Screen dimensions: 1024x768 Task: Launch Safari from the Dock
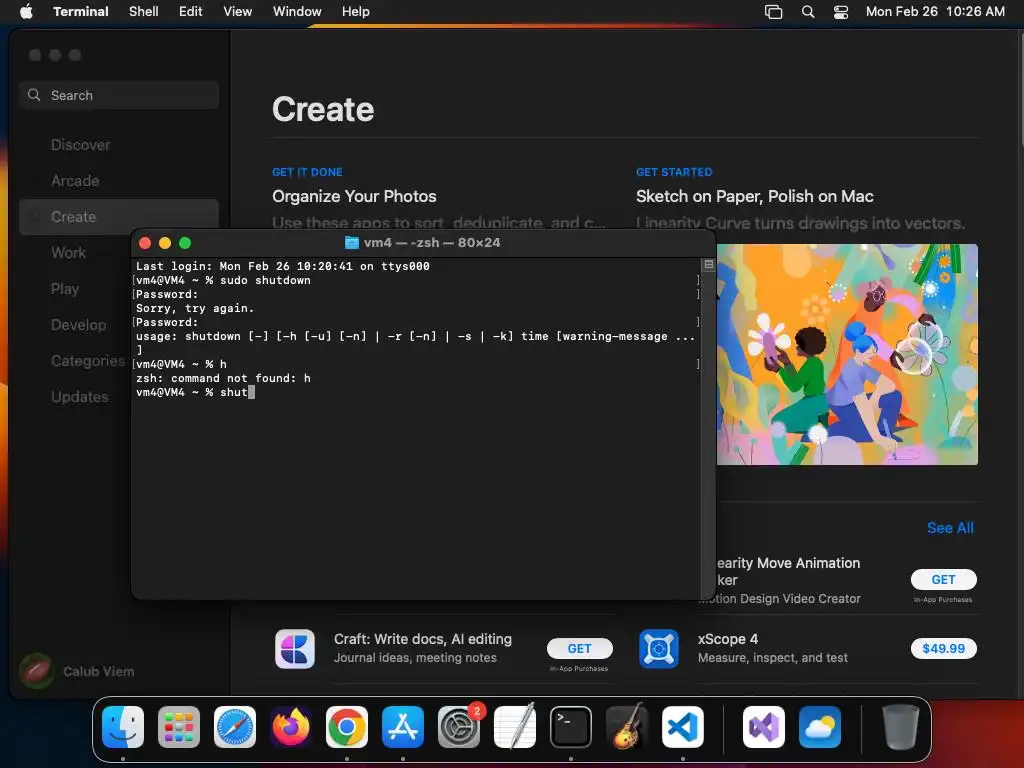pos(235,727)
